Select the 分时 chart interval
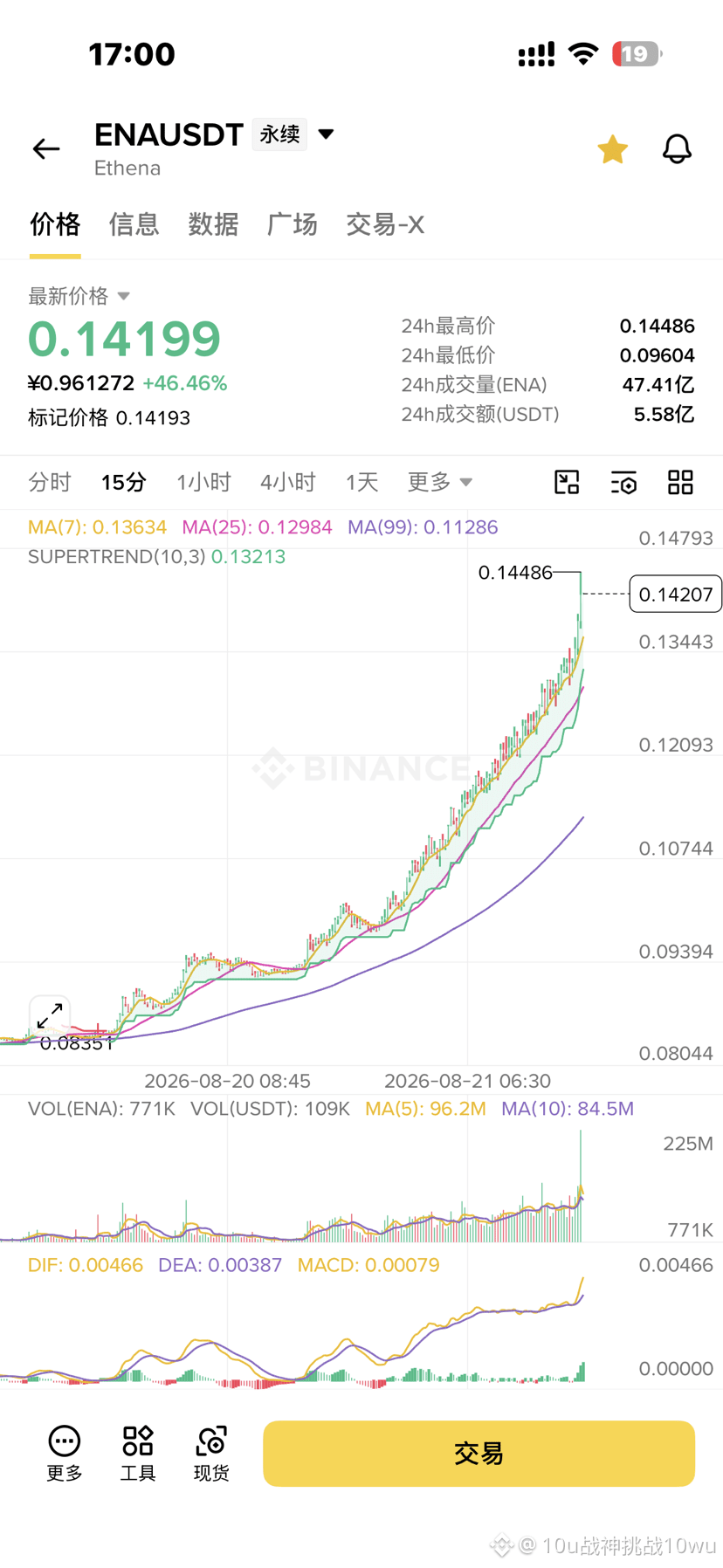This screenshot has width=723, height=1568. 50,482
